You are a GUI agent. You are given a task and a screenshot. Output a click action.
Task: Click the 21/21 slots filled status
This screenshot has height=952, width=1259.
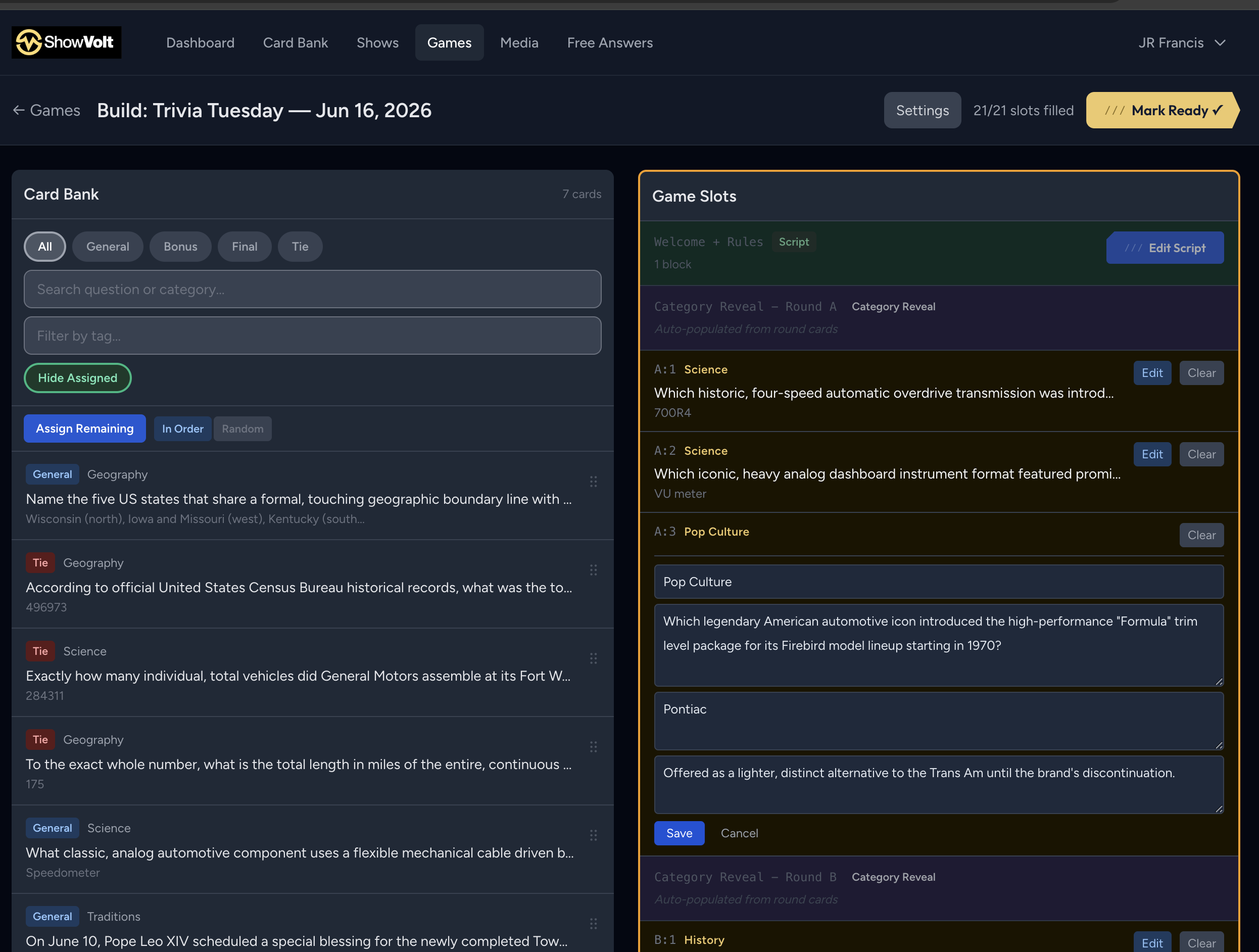coord(1023,110)
